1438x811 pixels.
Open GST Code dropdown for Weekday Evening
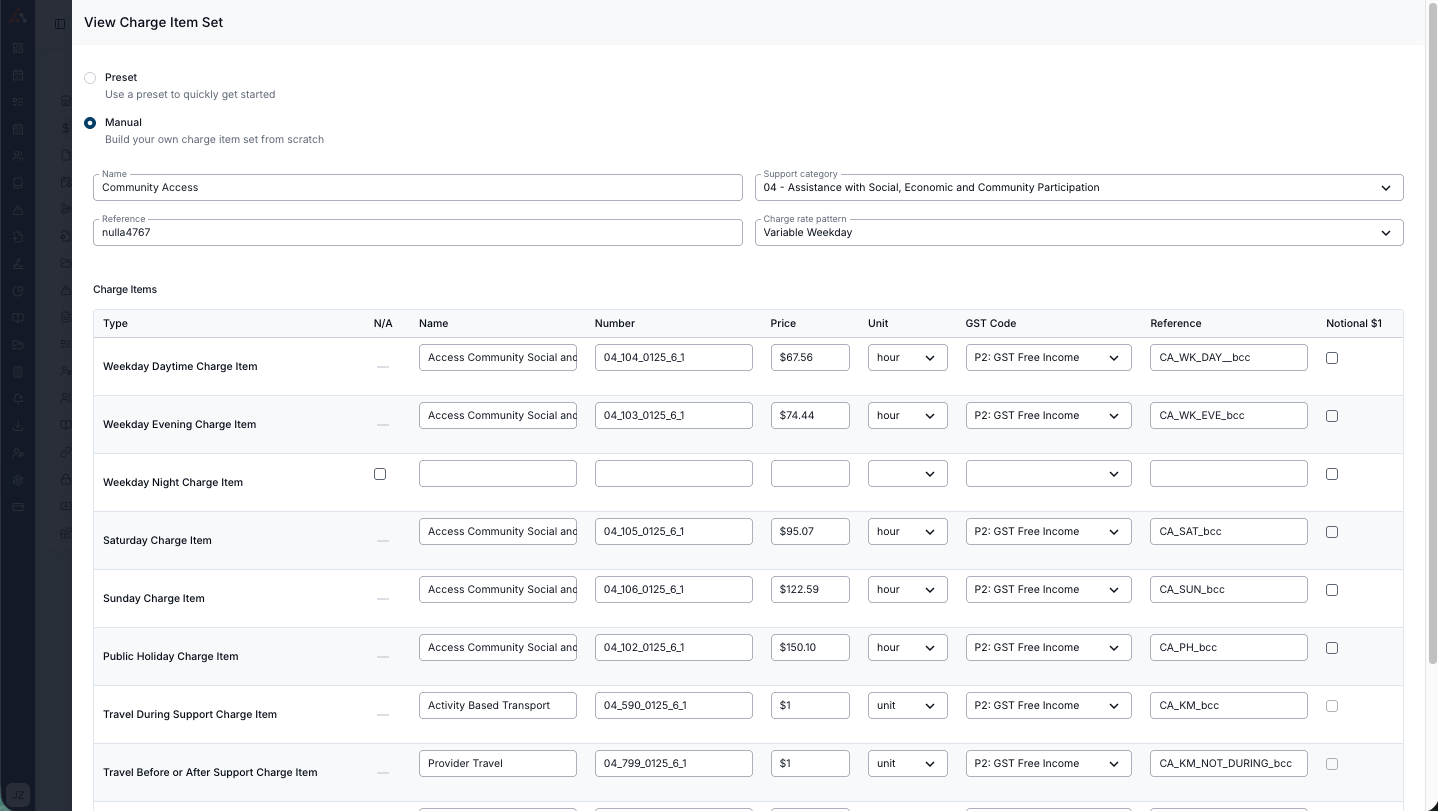tap(1048, 416)
